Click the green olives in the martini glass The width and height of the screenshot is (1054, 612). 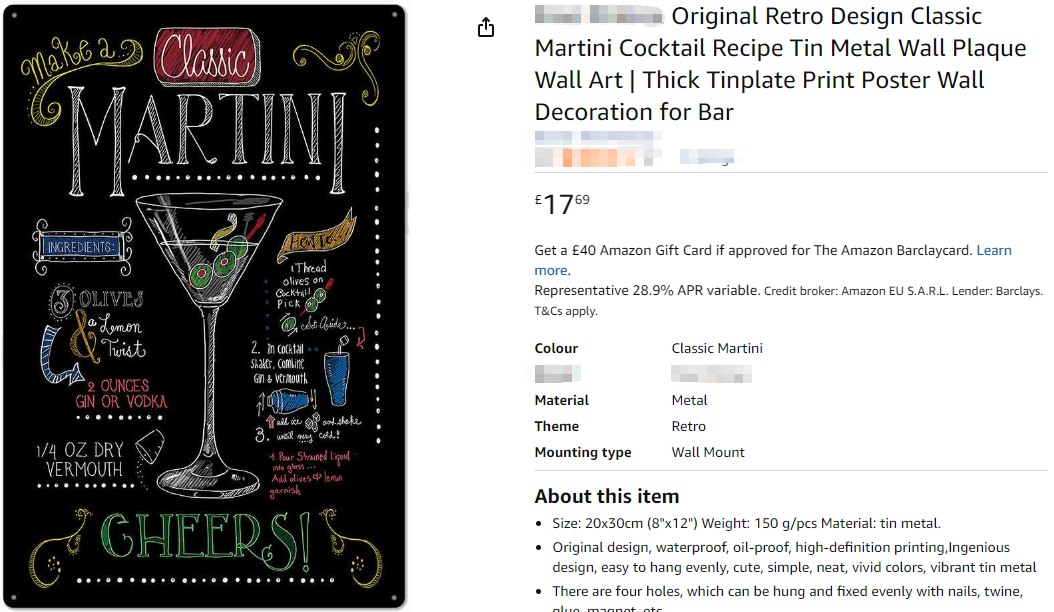(222, 261)
